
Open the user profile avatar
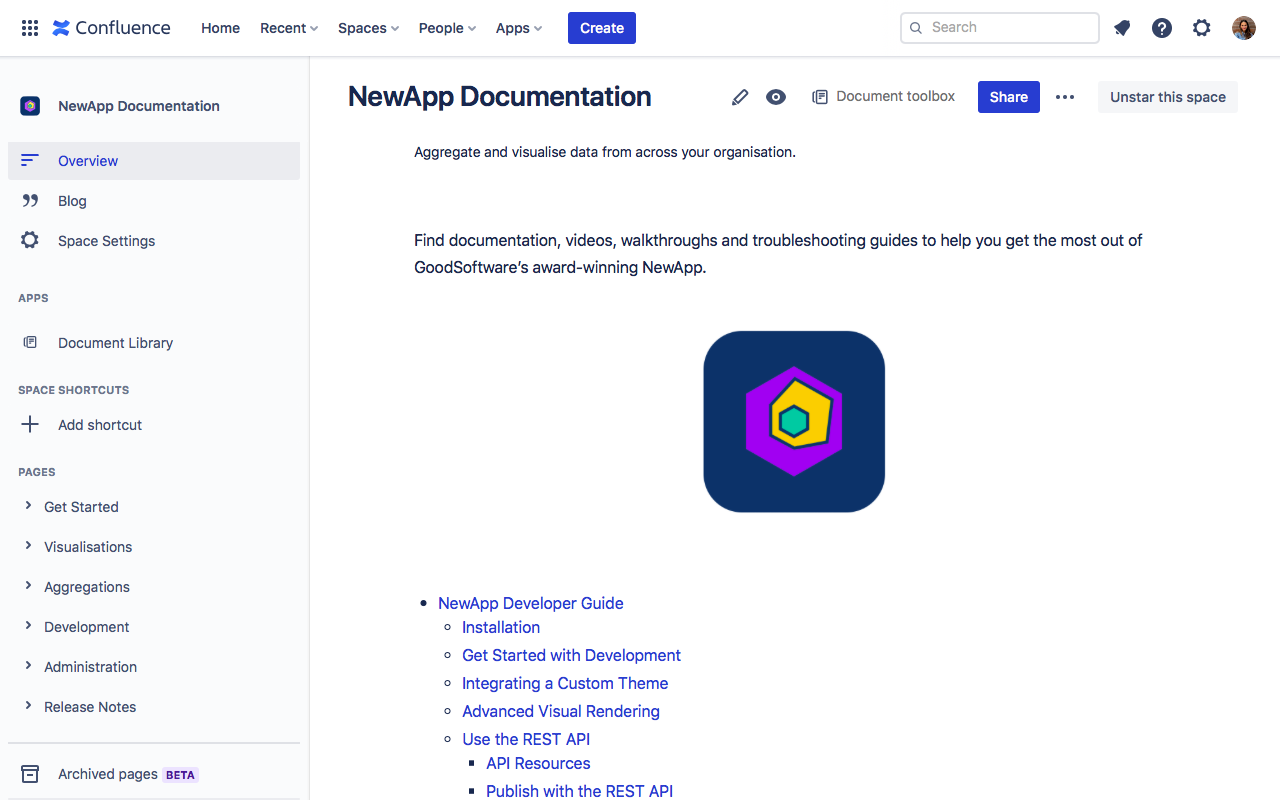pos(1243,28)
